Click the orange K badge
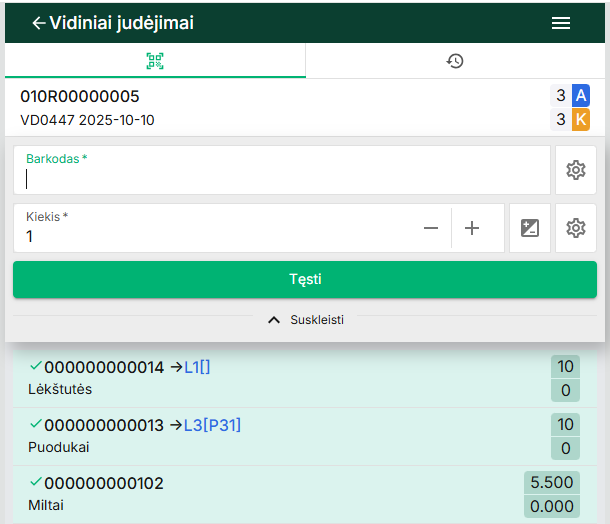The width and height of the screenshot is (610, 524). (580, 120)
